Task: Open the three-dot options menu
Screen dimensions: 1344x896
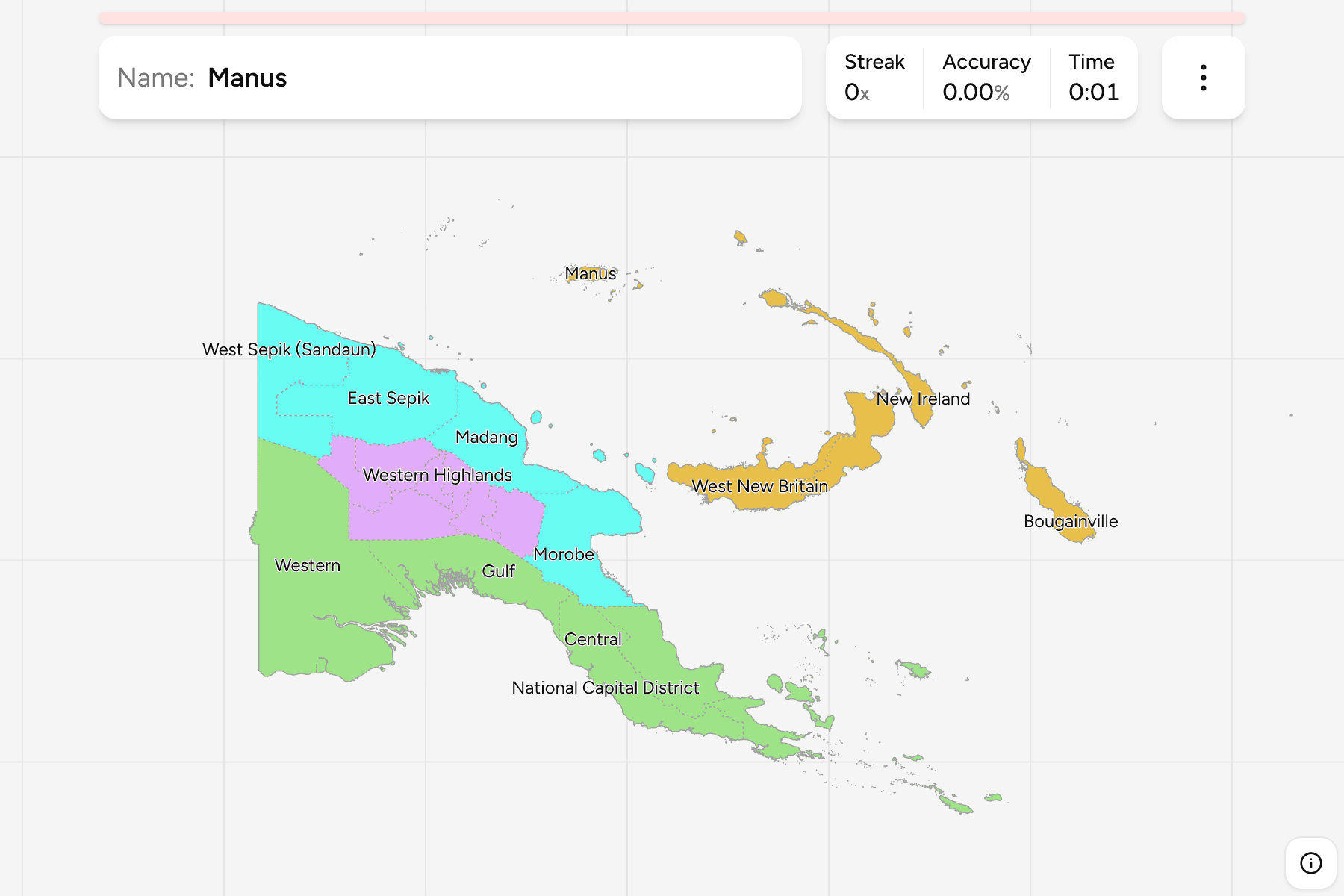Action: click(x=1203, y=78)
